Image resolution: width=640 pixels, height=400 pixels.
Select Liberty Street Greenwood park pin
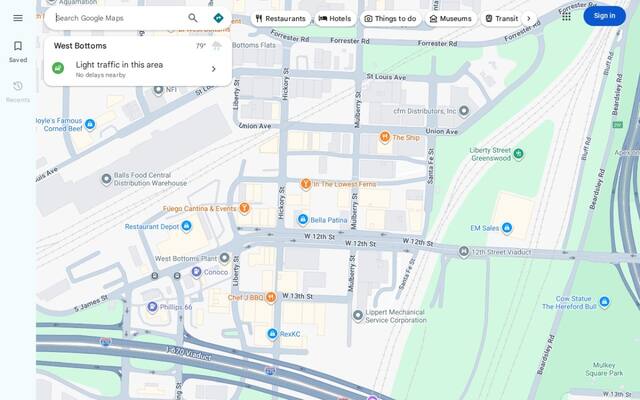(518, 153)
